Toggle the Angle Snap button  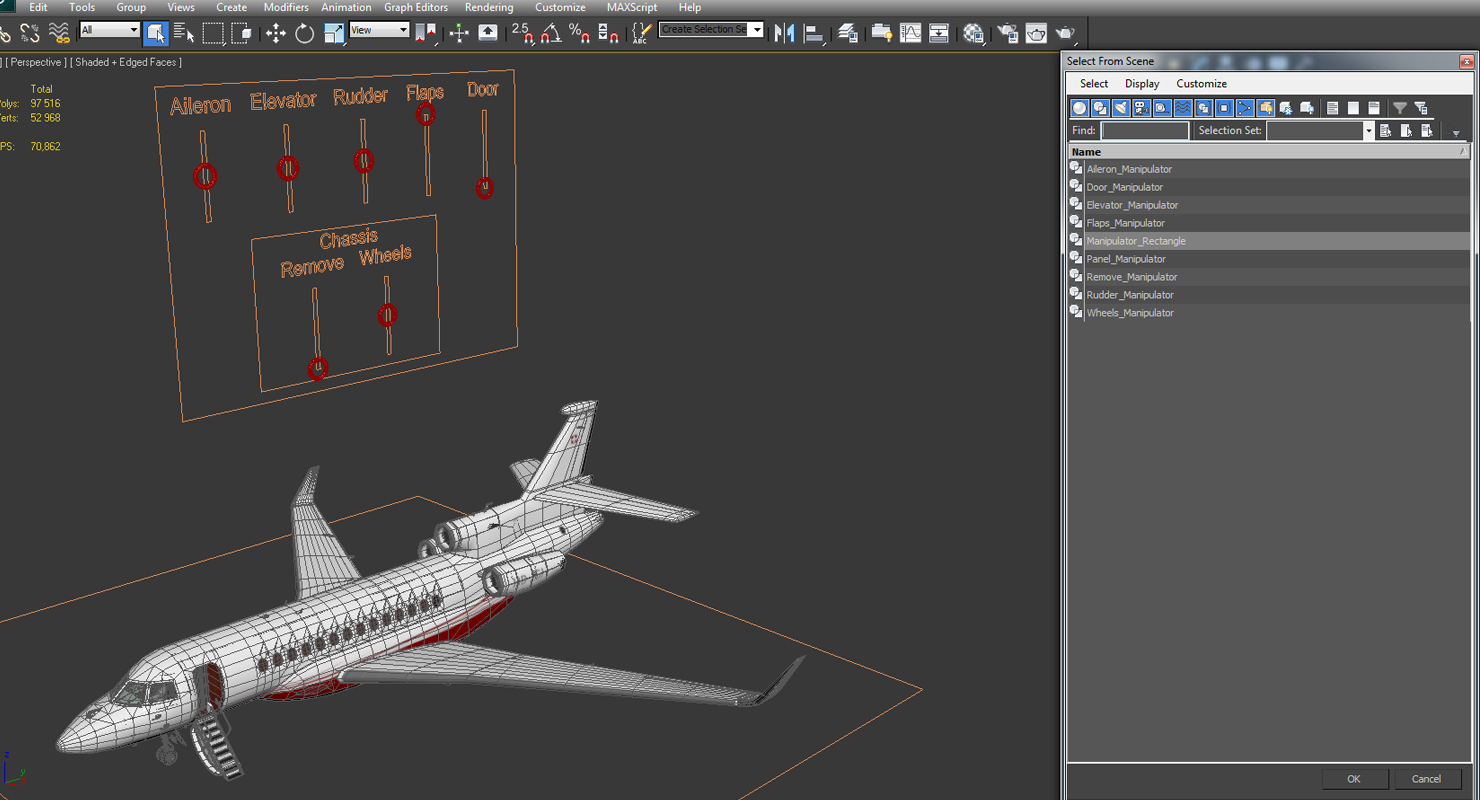(550, 33)
